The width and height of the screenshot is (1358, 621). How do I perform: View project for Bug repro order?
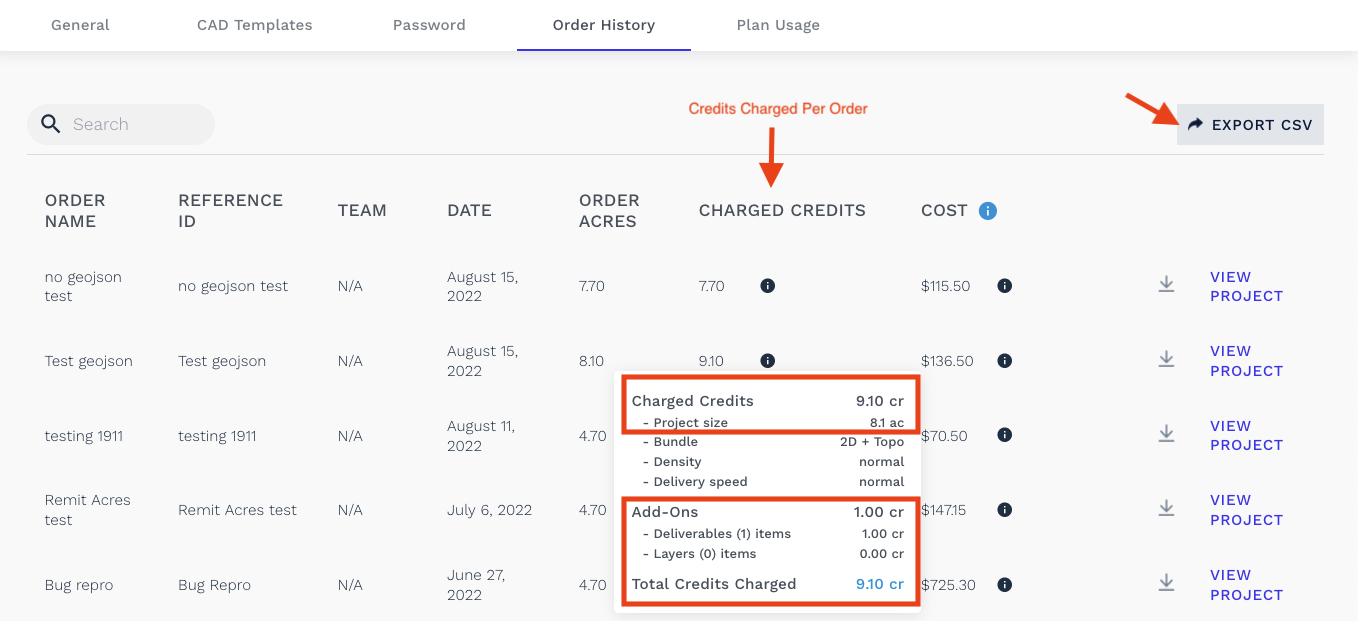tap(1246, 585)
